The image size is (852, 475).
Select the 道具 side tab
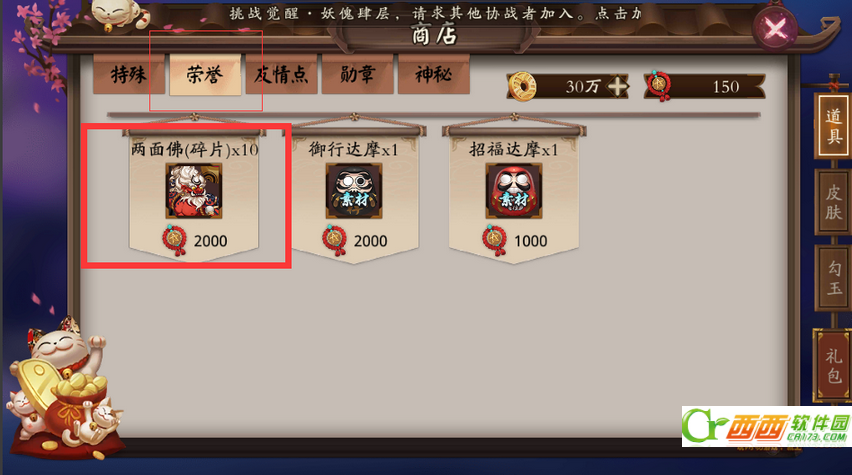(x=833, y=126)
